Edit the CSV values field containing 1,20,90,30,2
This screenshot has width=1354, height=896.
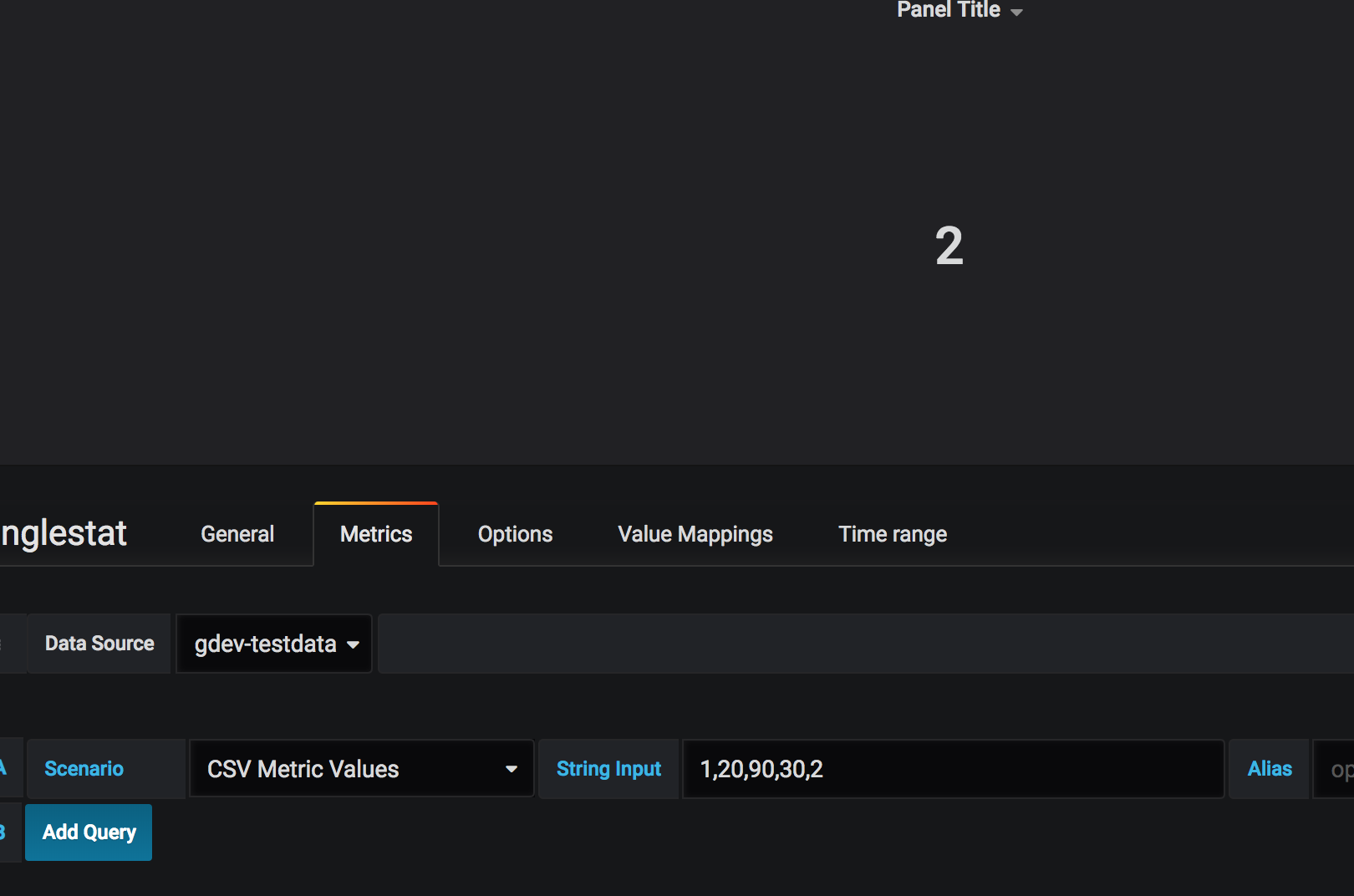point(953,769)
